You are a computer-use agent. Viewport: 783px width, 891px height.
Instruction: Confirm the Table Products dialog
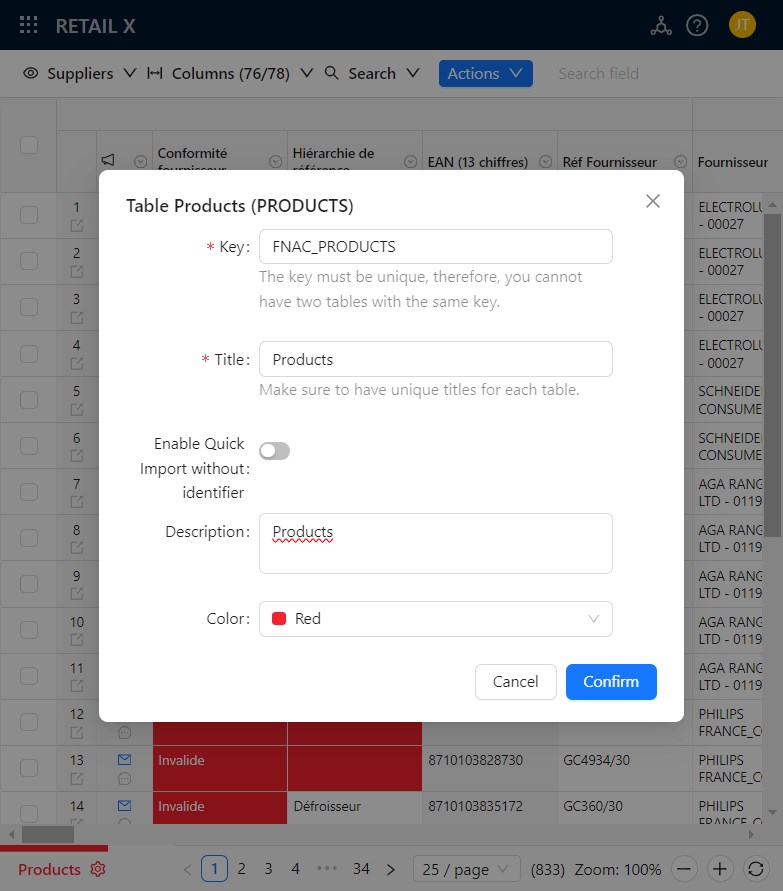[x=611, y=682]
